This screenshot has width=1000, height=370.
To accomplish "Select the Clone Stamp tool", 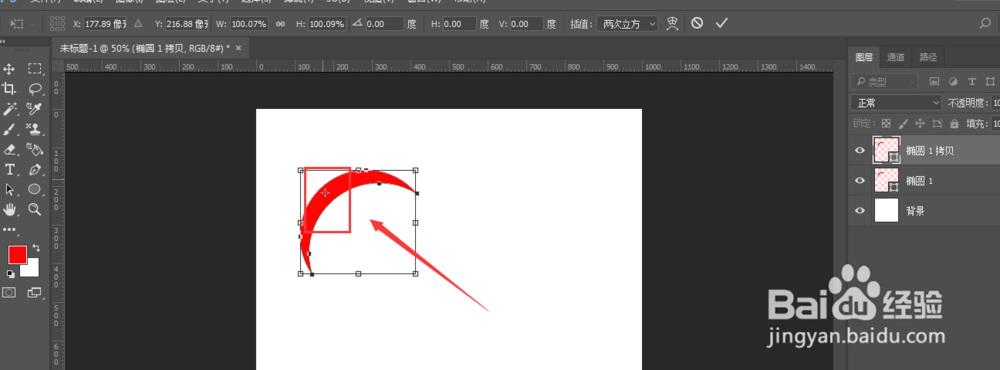I will coord(34,130).
